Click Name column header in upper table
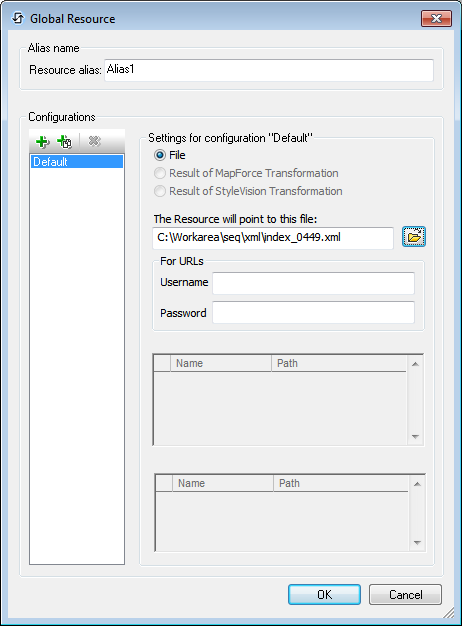 point(221,363)
